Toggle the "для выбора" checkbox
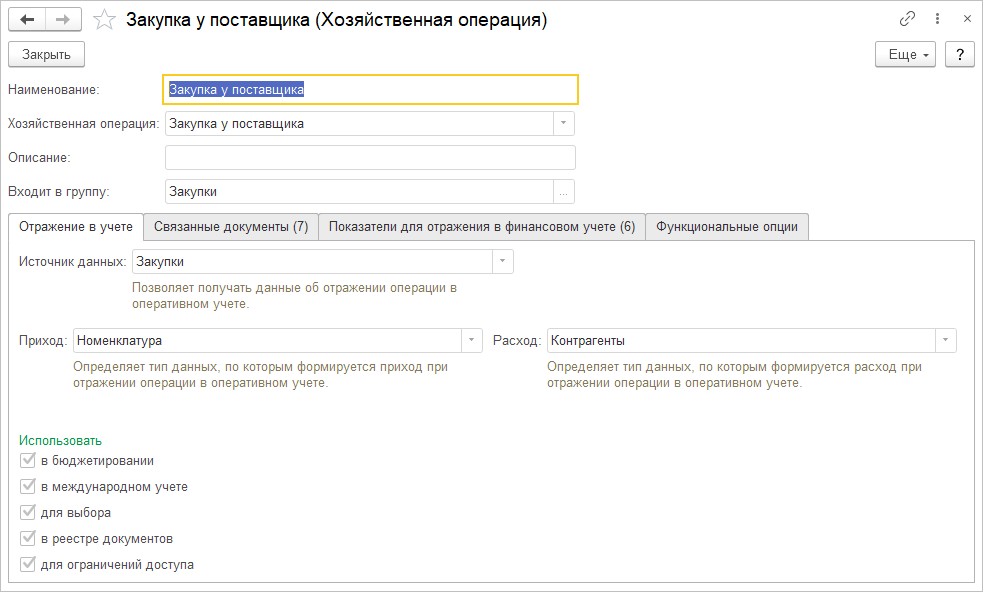This screenshot has height=595, width=988. (x=28, y=513)
